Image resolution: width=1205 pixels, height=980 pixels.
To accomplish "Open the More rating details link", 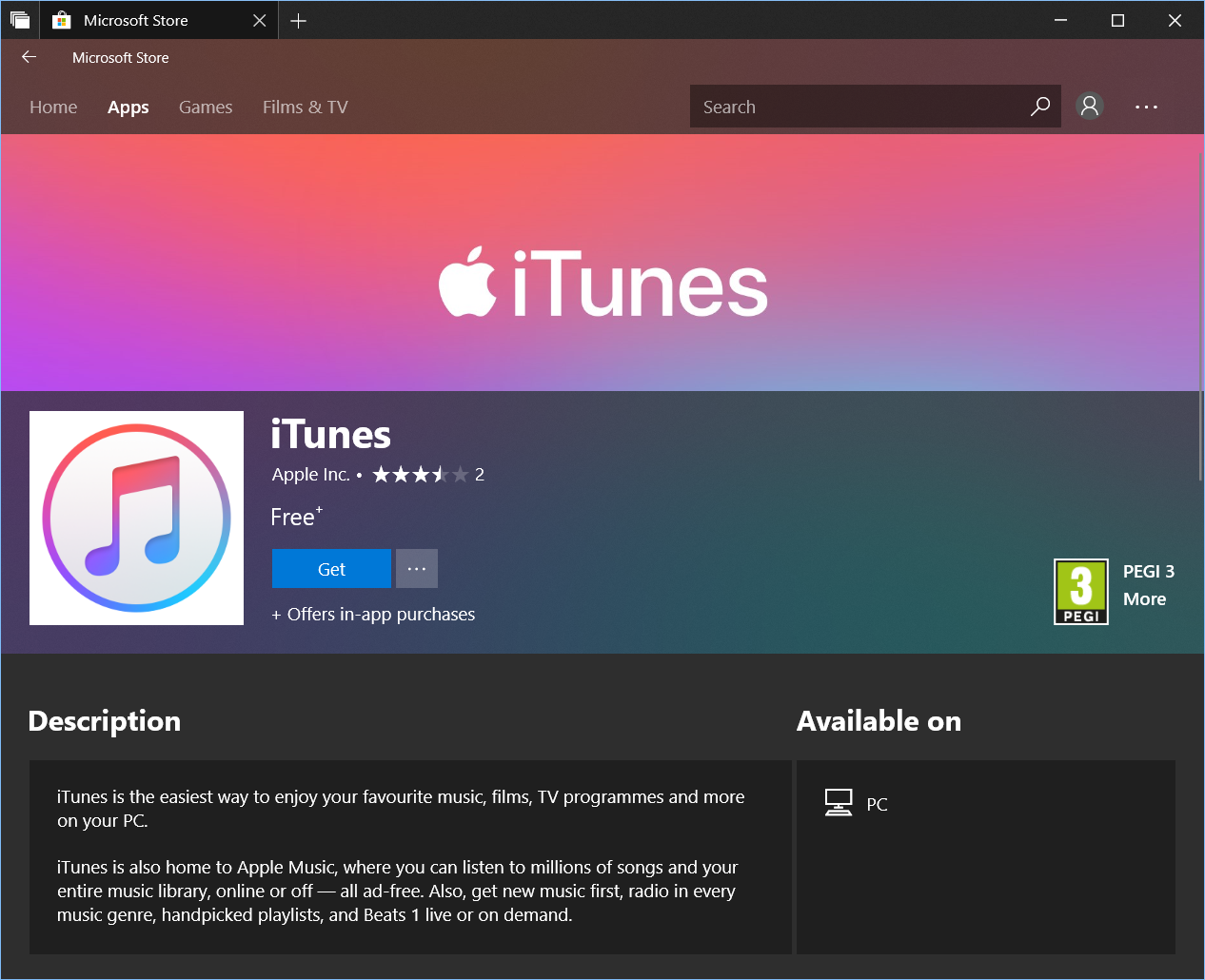I will pyautogui.click(x=1144, y=598).
